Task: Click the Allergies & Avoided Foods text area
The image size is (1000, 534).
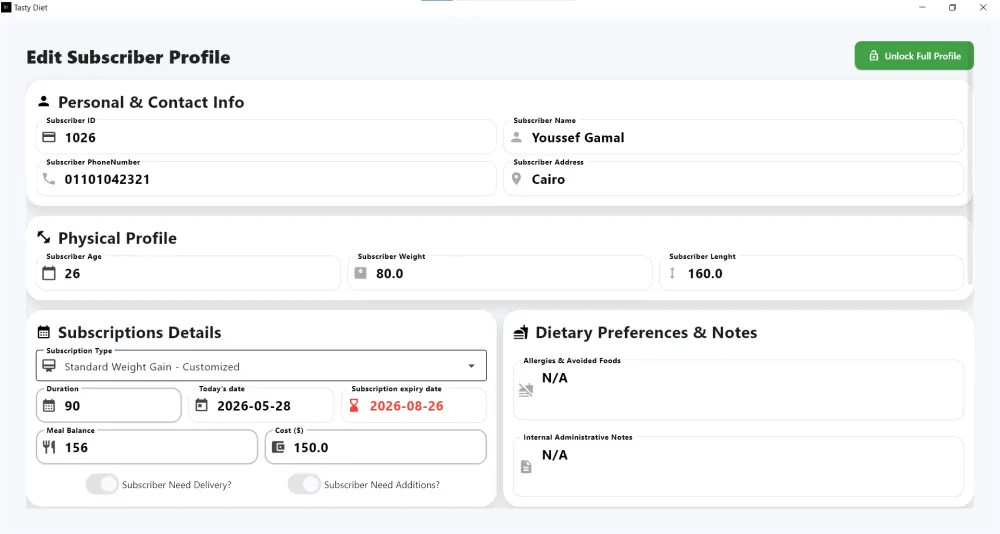Action: [739, 390]
